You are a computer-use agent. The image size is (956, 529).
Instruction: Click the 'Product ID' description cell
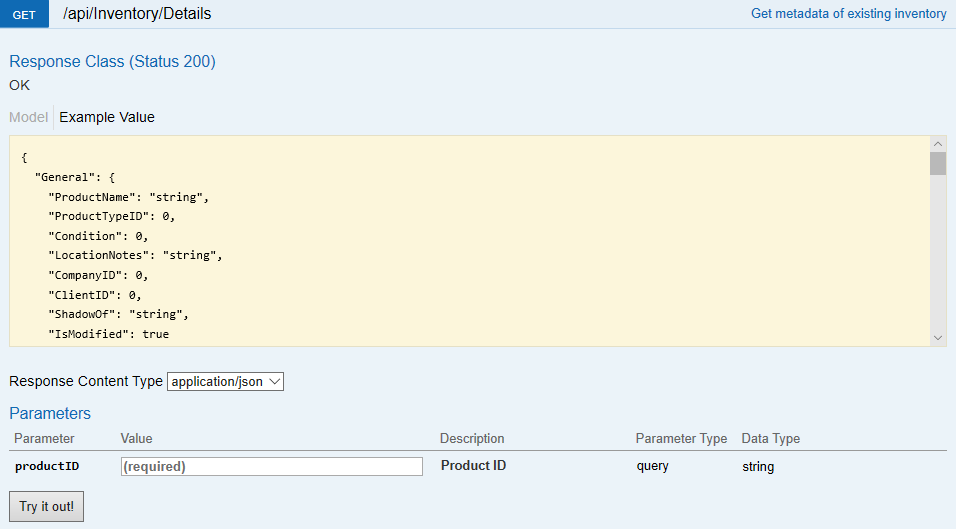coord(473,466)
